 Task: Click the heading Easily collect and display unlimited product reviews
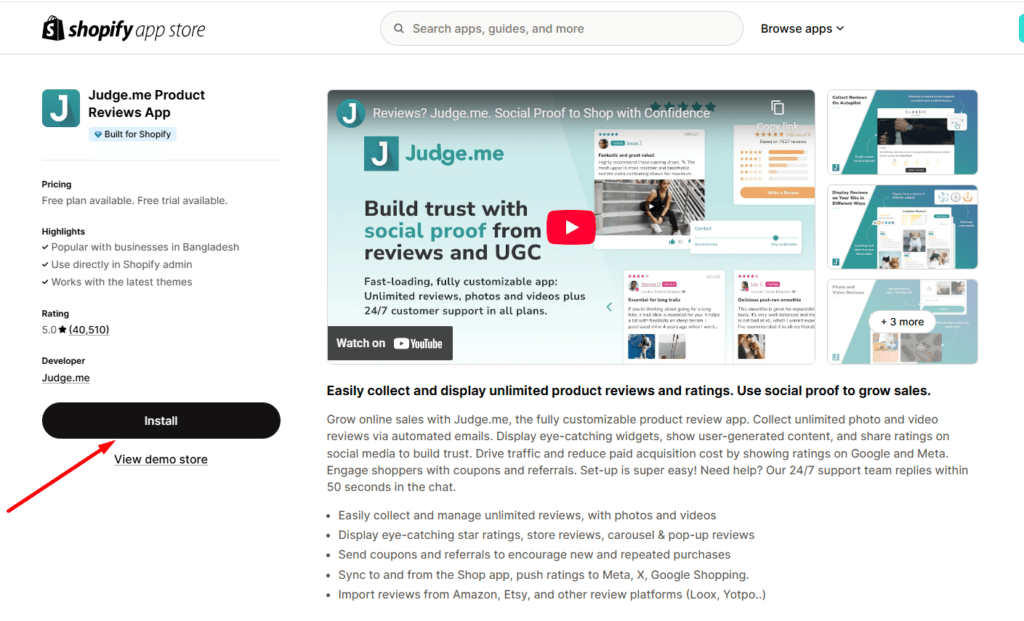click(628, 390)
